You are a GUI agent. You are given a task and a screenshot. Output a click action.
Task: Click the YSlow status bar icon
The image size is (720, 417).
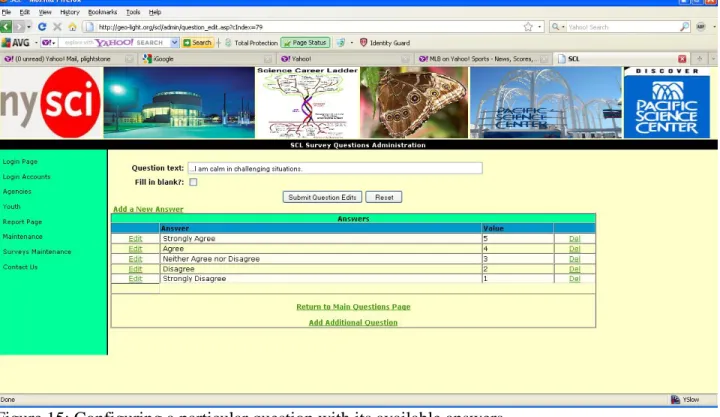675,400
